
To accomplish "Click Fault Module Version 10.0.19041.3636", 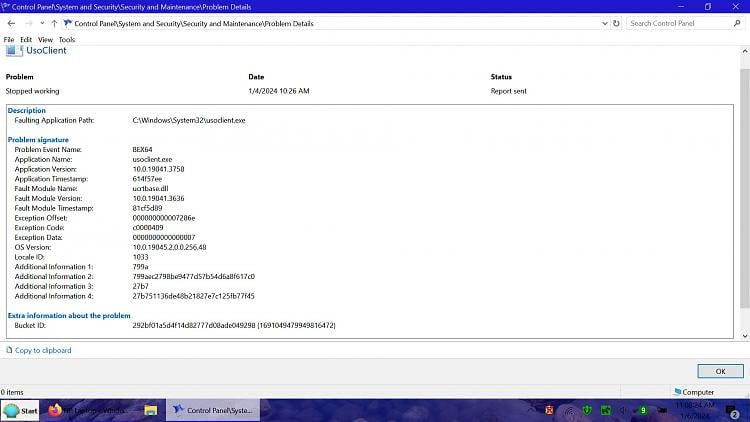I will (158, 199).
